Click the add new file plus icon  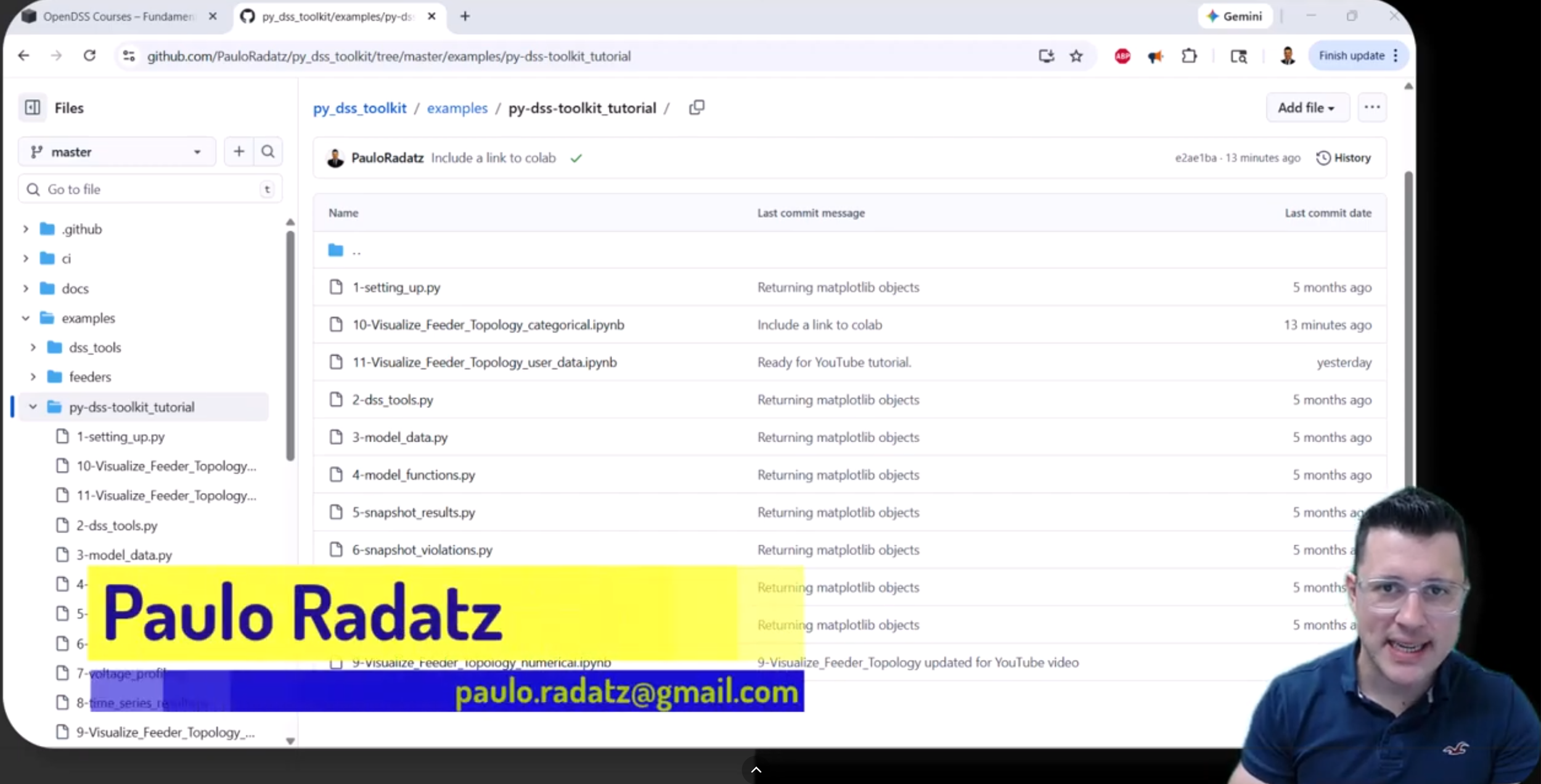pos(239,152)
